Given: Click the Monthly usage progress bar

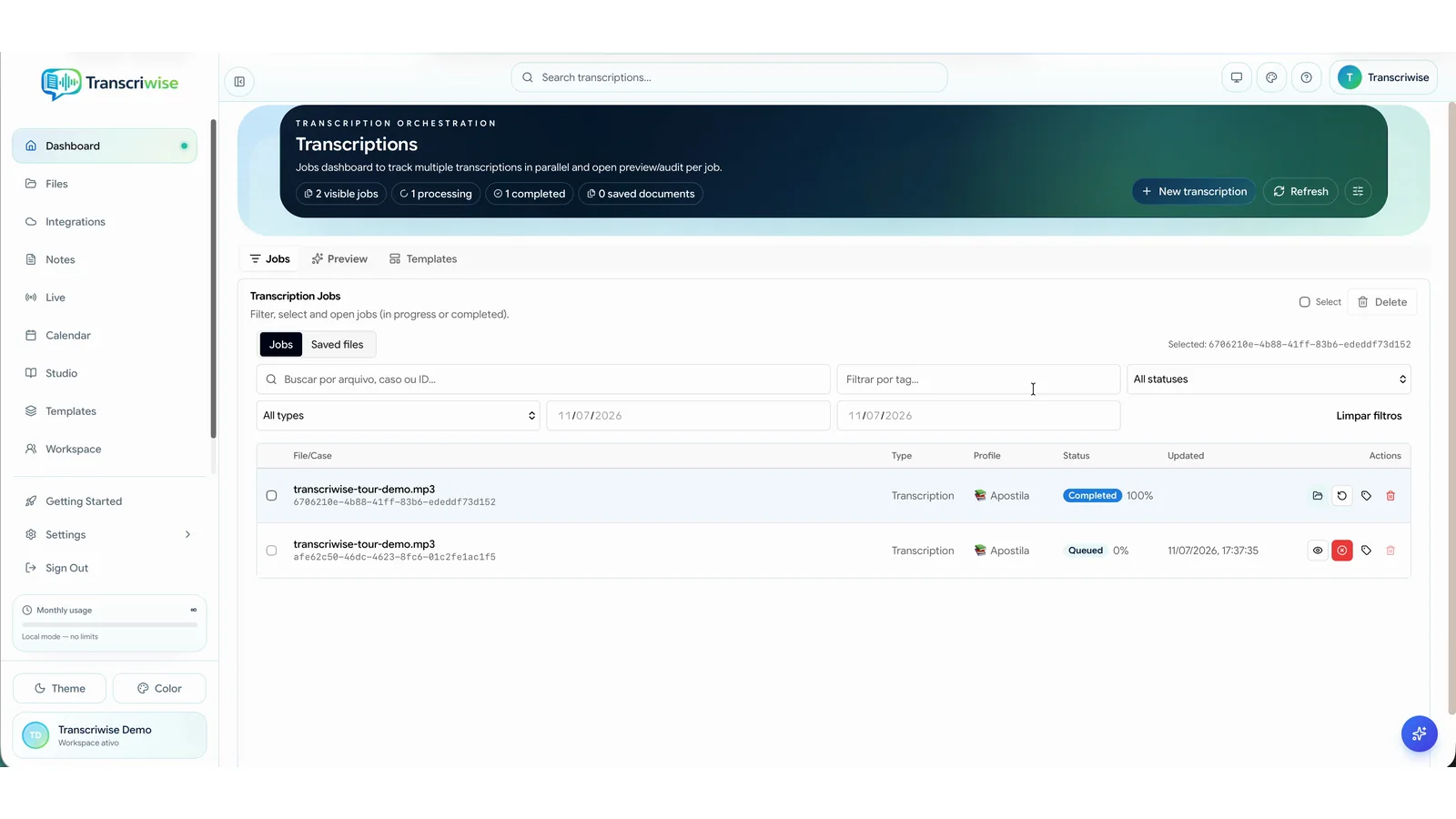Looking at the screenshot, I should click(109, 625).
